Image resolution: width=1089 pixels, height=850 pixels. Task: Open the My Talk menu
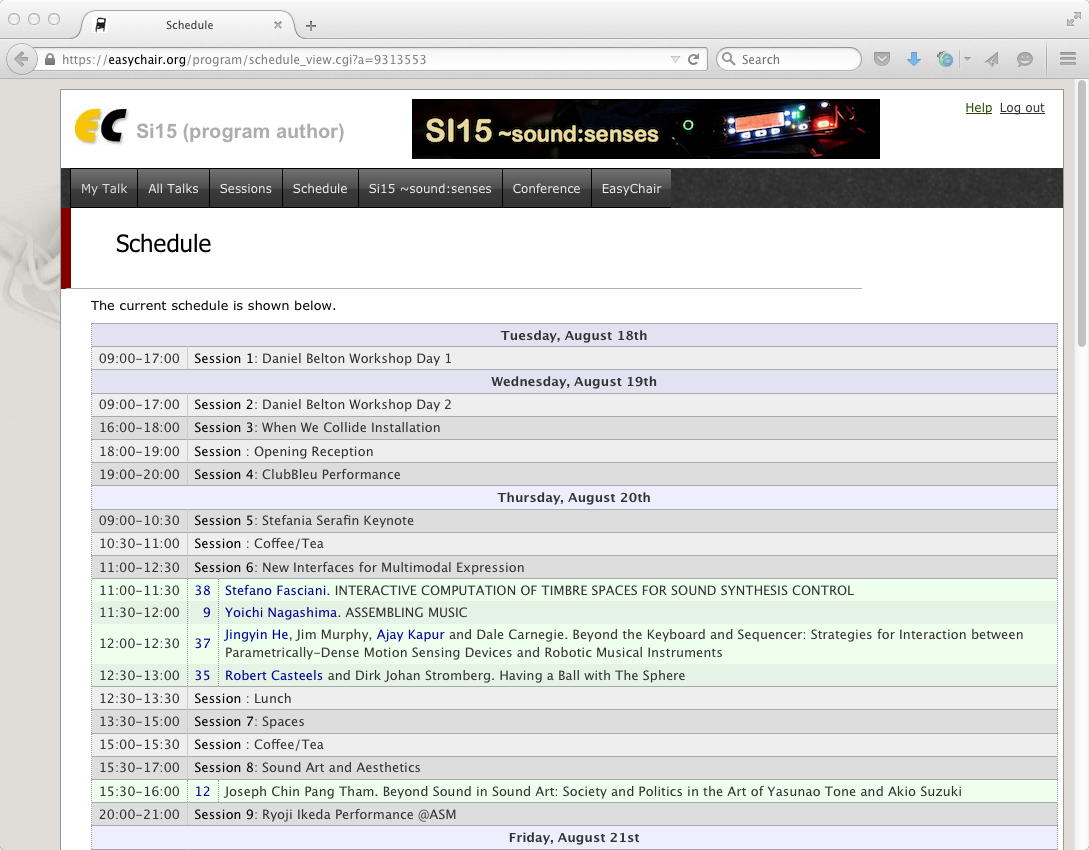click(104, 188)
